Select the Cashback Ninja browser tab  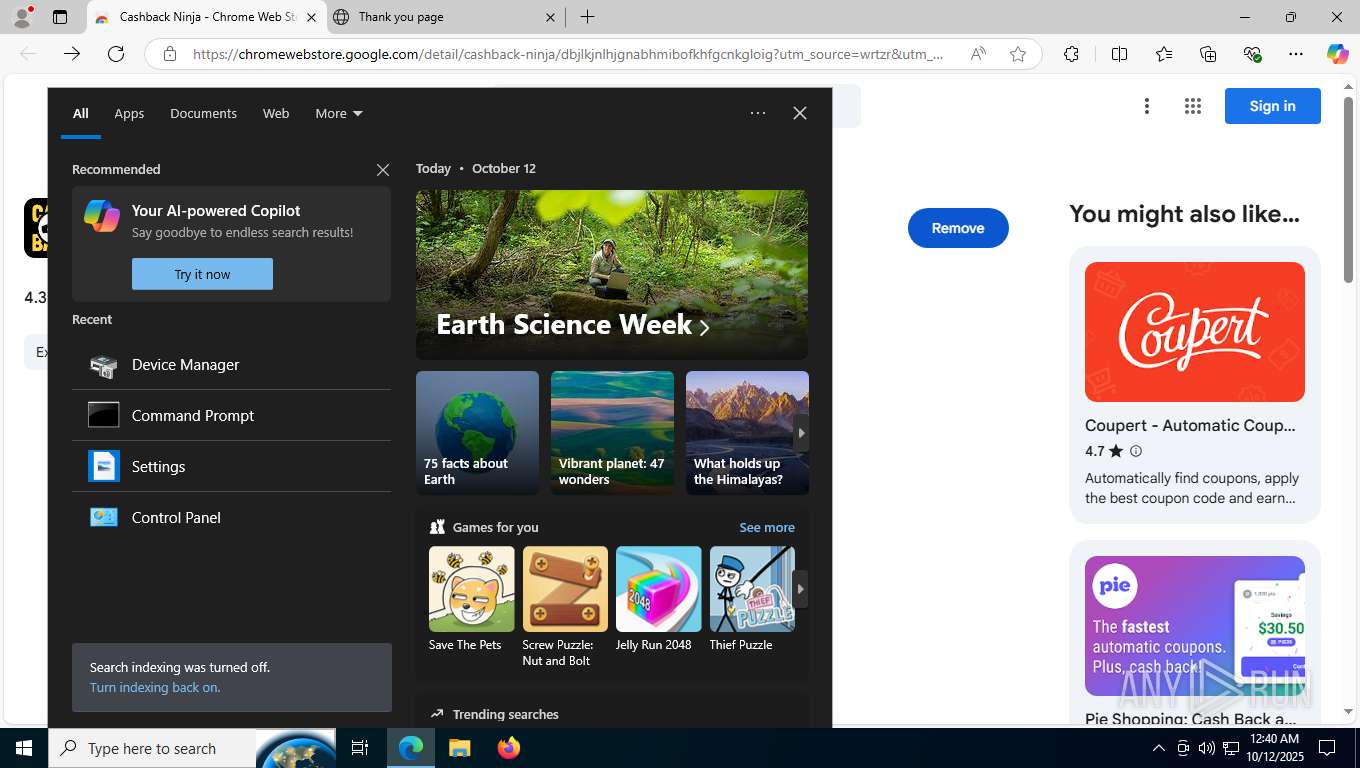pos(207,17)
